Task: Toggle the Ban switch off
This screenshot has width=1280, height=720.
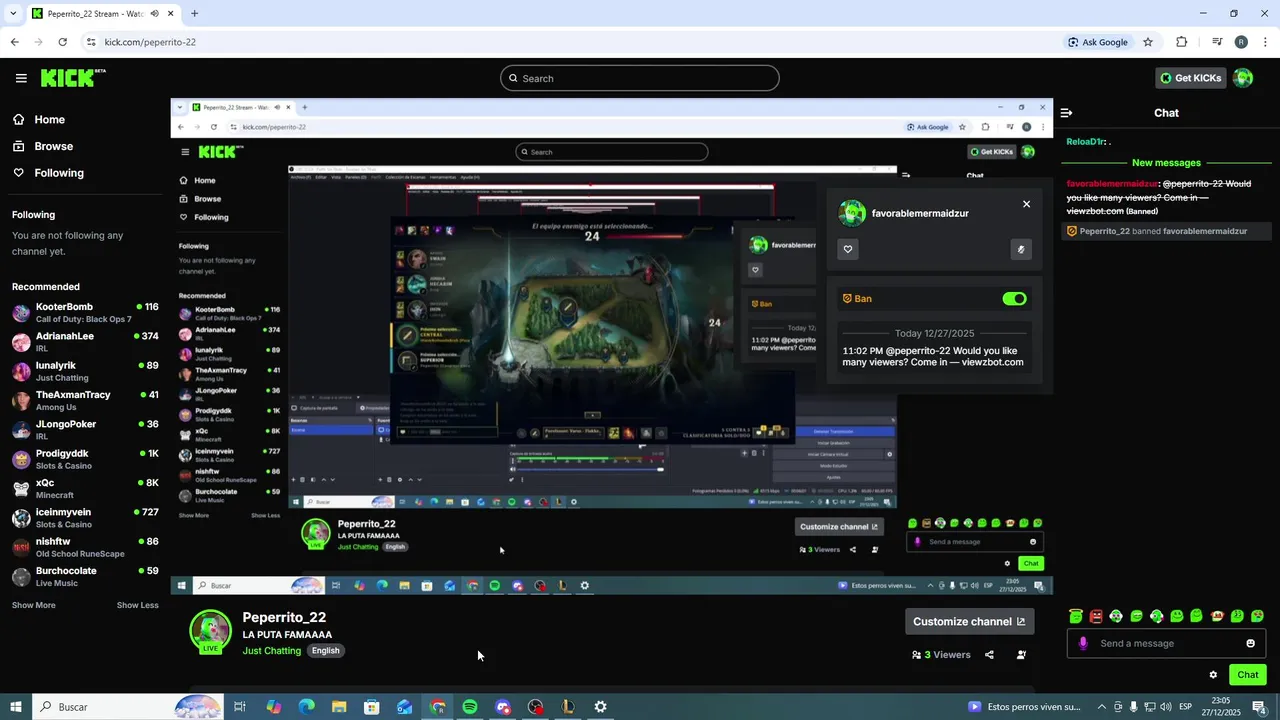Action: click(1014, 298)
